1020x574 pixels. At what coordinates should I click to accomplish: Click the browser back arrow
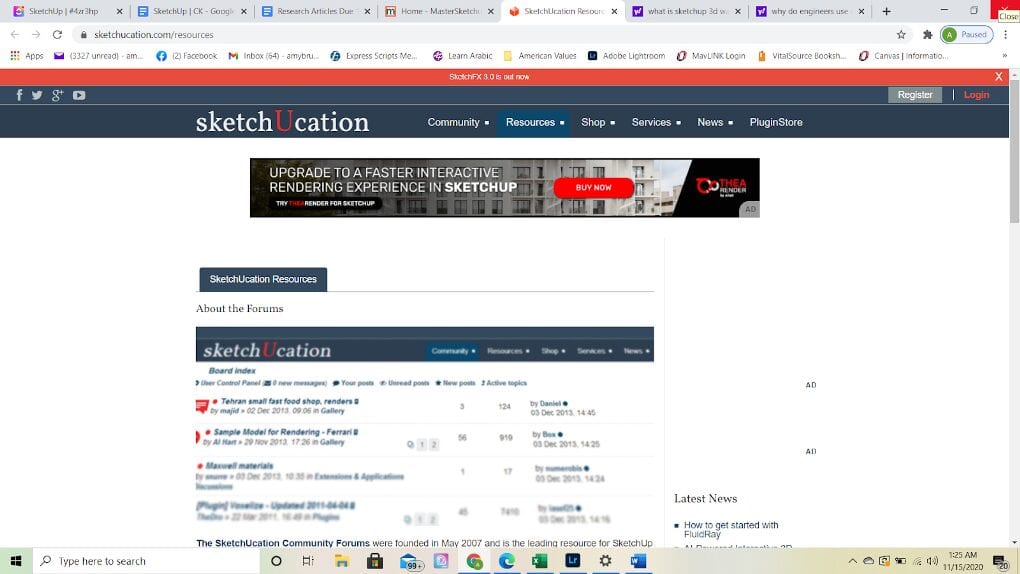pos(15,34)
